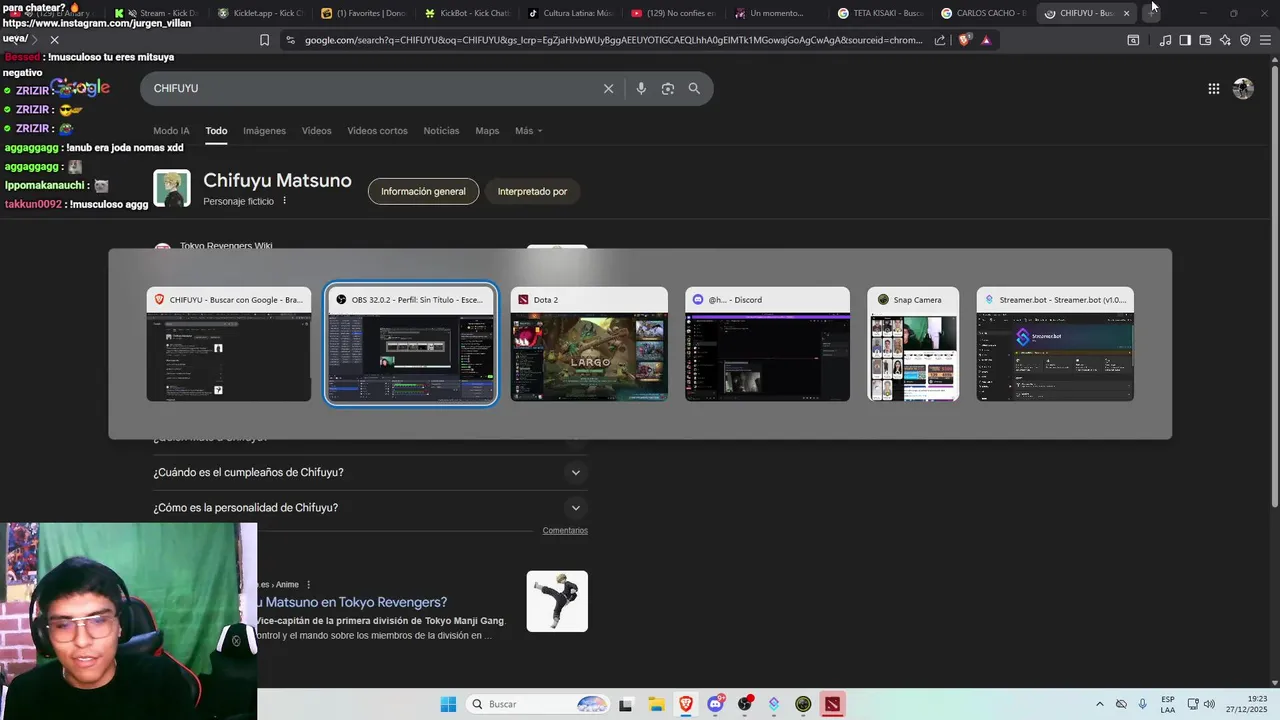Open the Google apps grid
This screenshot has width=1280, height=720.
click(x=1213, y=88)
